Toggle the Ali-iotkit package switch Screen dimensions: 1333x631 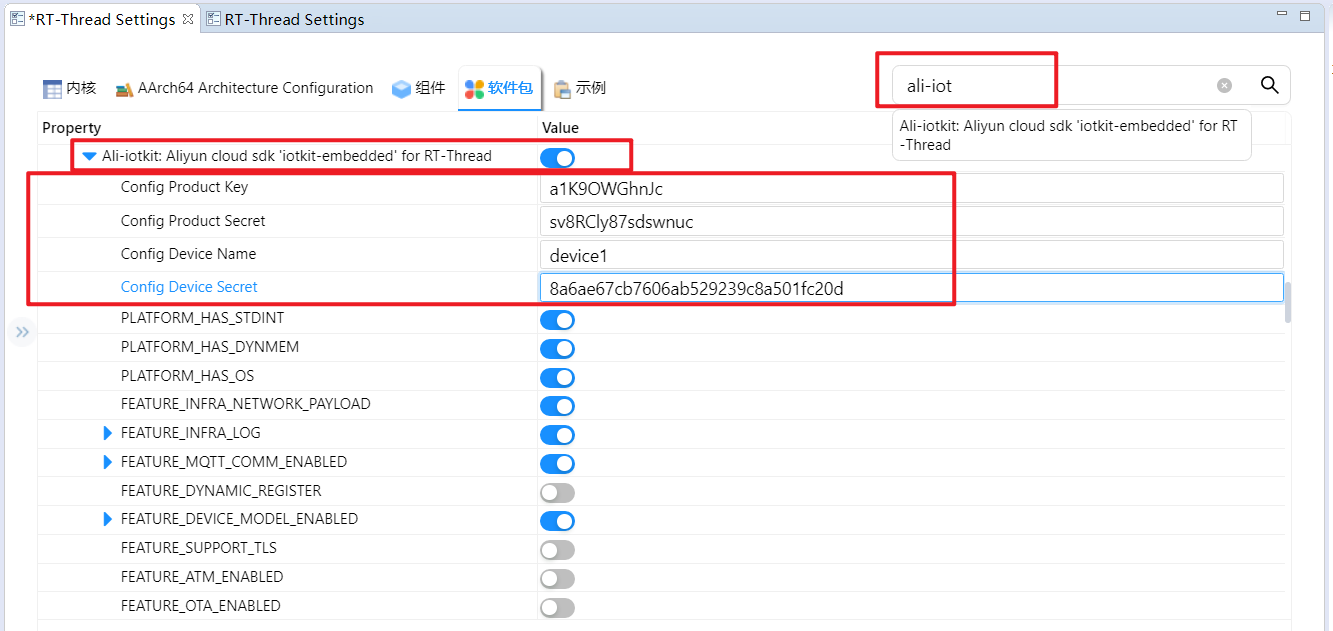(557, 157)
